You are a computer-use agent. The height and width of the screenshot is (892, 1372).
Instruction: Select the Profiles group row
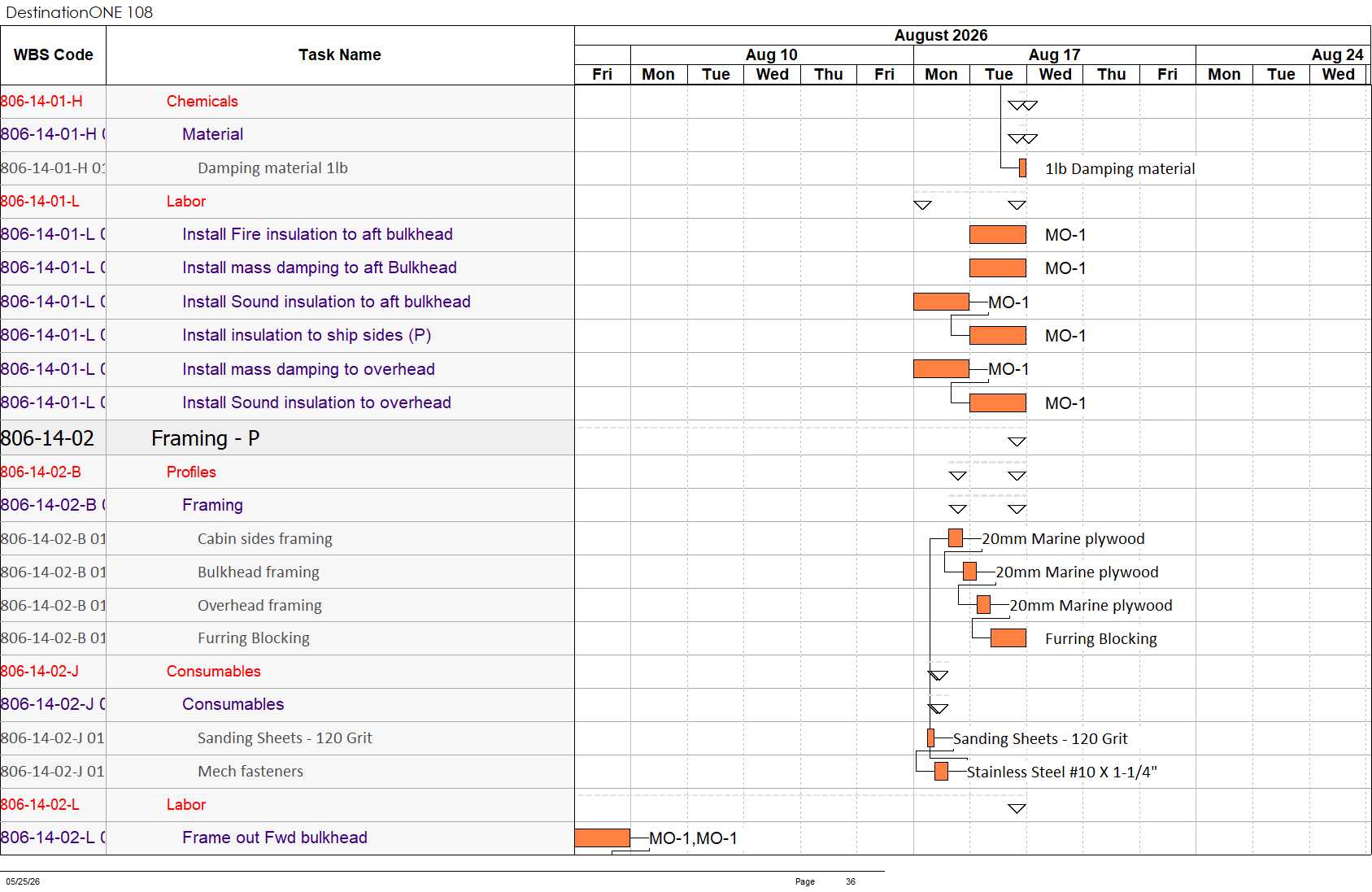[x=287, y=472]
